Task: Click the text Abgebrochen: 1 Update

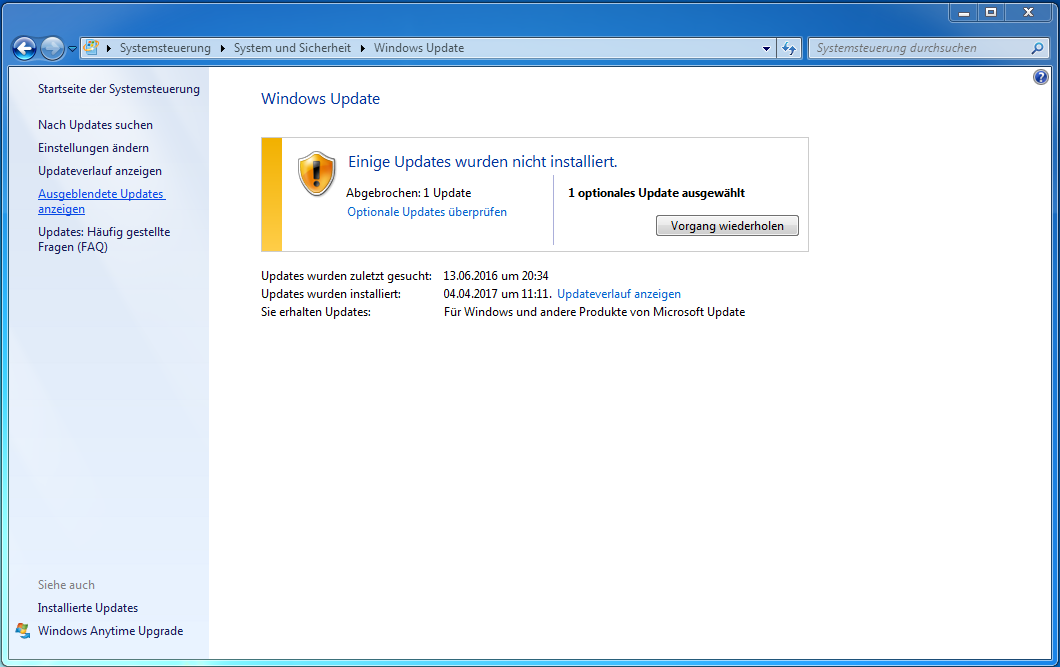Action: (408, 193)
